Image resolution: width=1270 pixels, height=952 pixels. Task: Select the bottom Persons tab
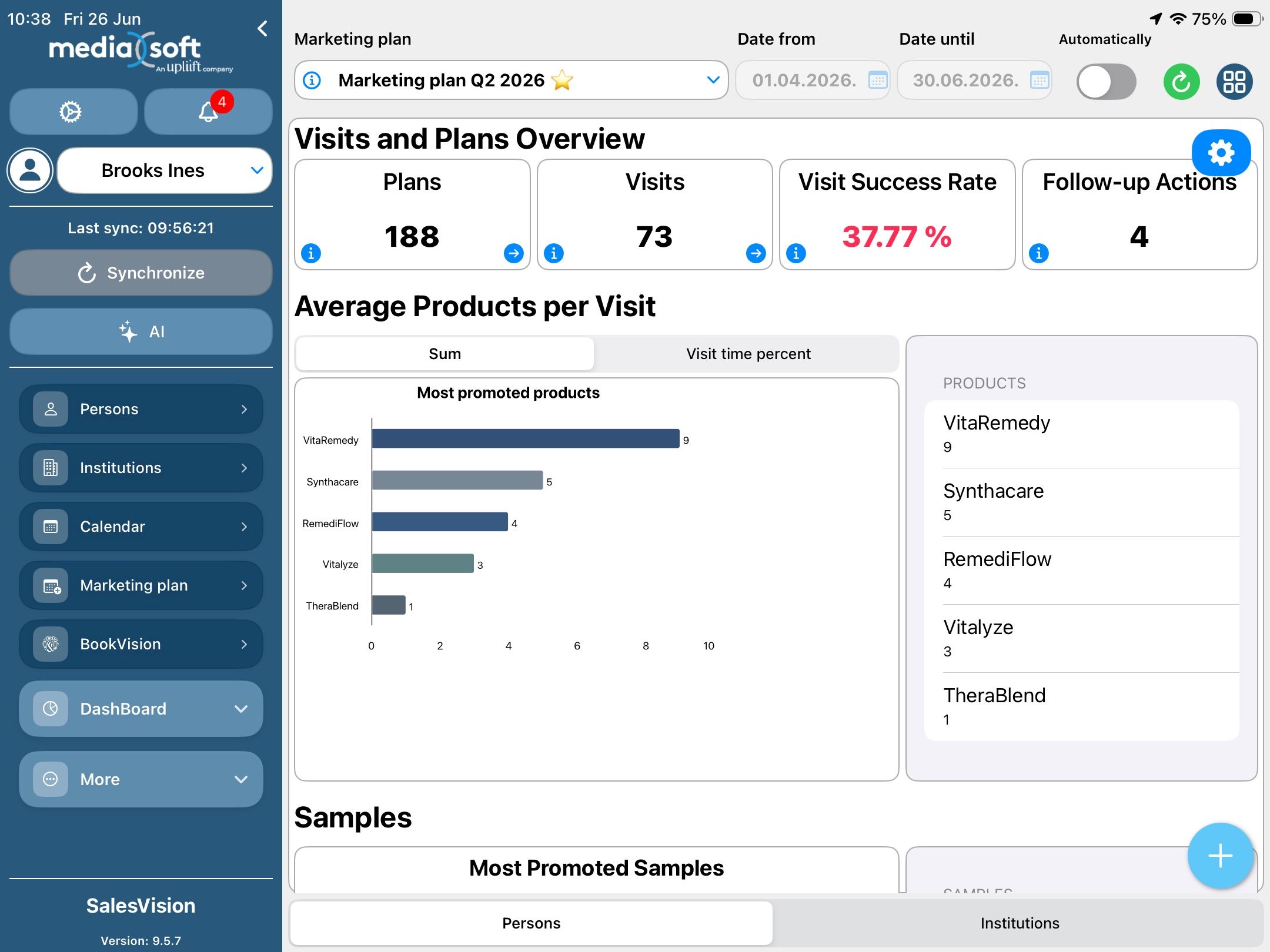click(531, 923)
